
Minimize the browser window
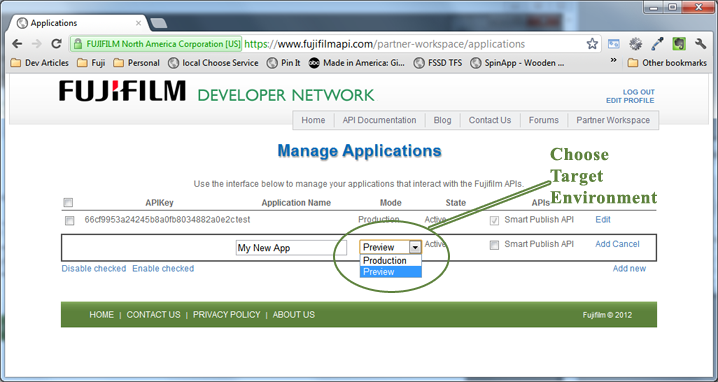pyautogui.click(x=654, y=7)
